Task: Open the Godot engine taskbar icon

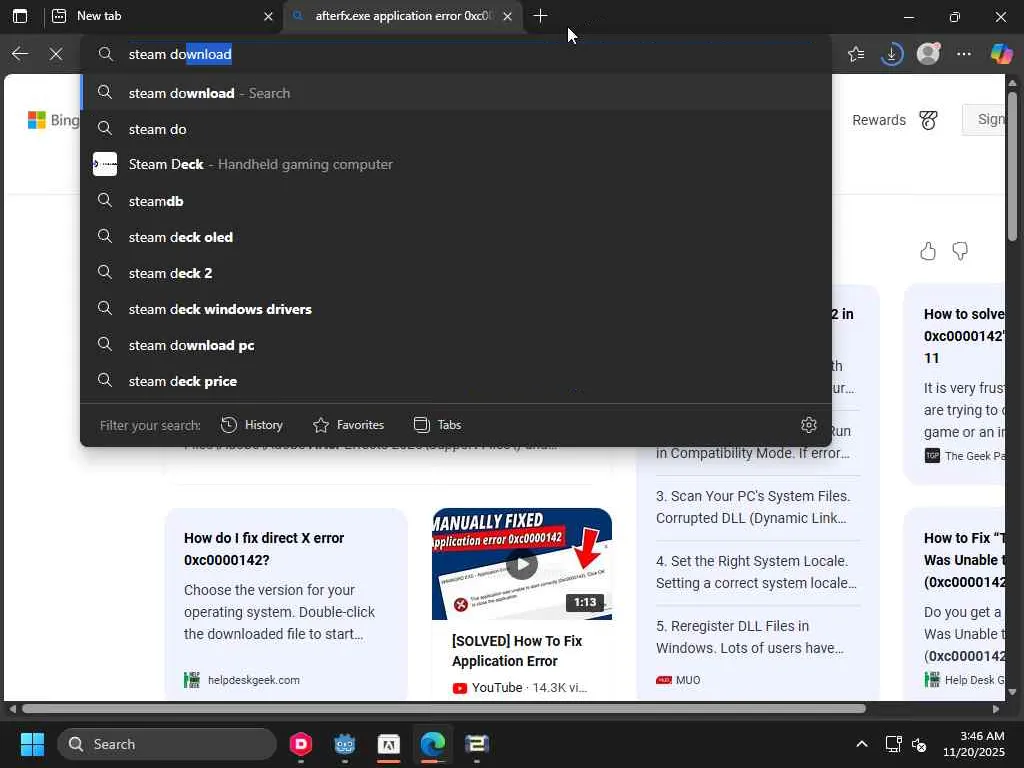Action: pyautogui.click(x=344, y=744)
